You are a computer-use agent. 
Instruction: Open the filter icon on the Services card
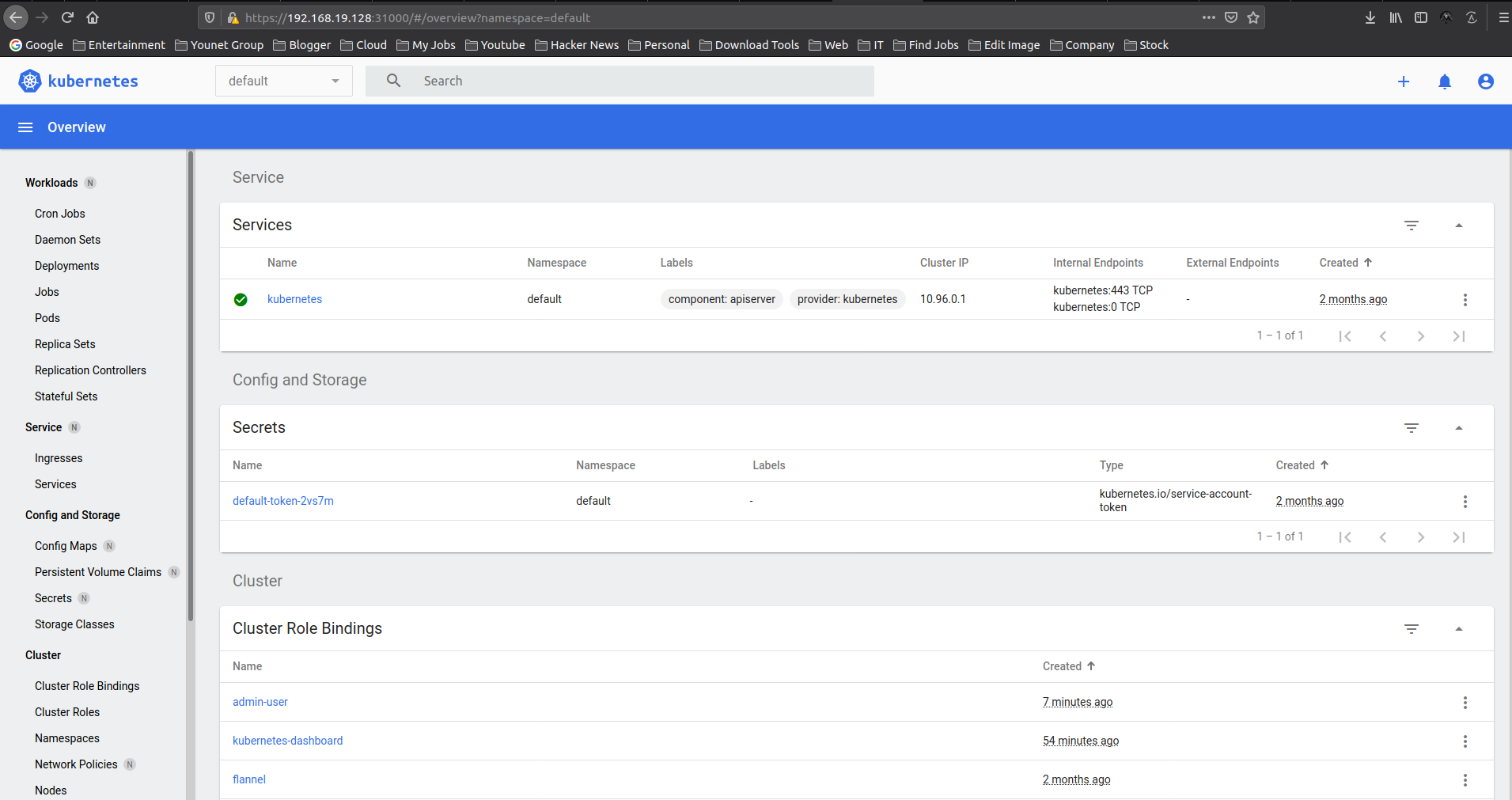click(x=1412, y=226)
